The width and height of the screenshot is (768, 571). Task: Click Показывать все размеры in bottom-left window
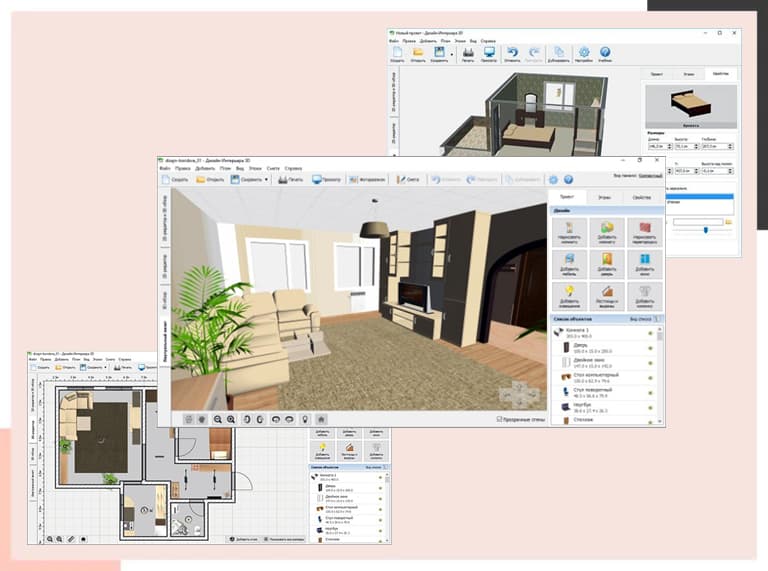coord(284,539)
